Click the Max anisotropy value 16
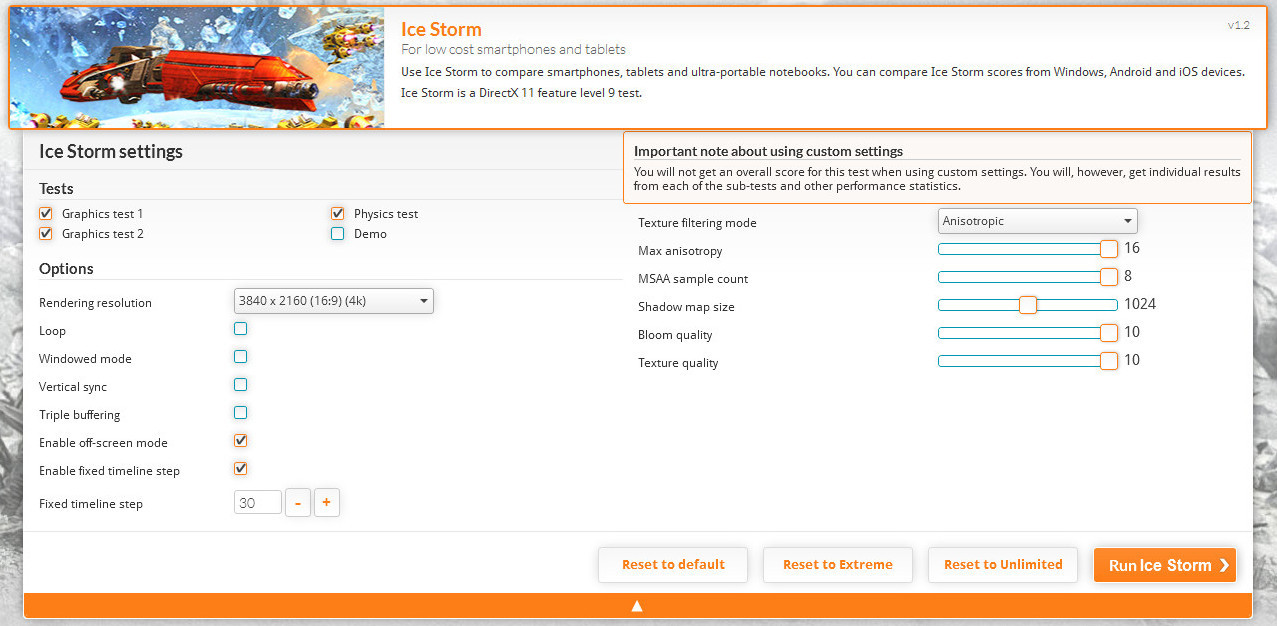This screenshot has width=1277, height=626. [x=1132, y=248]
